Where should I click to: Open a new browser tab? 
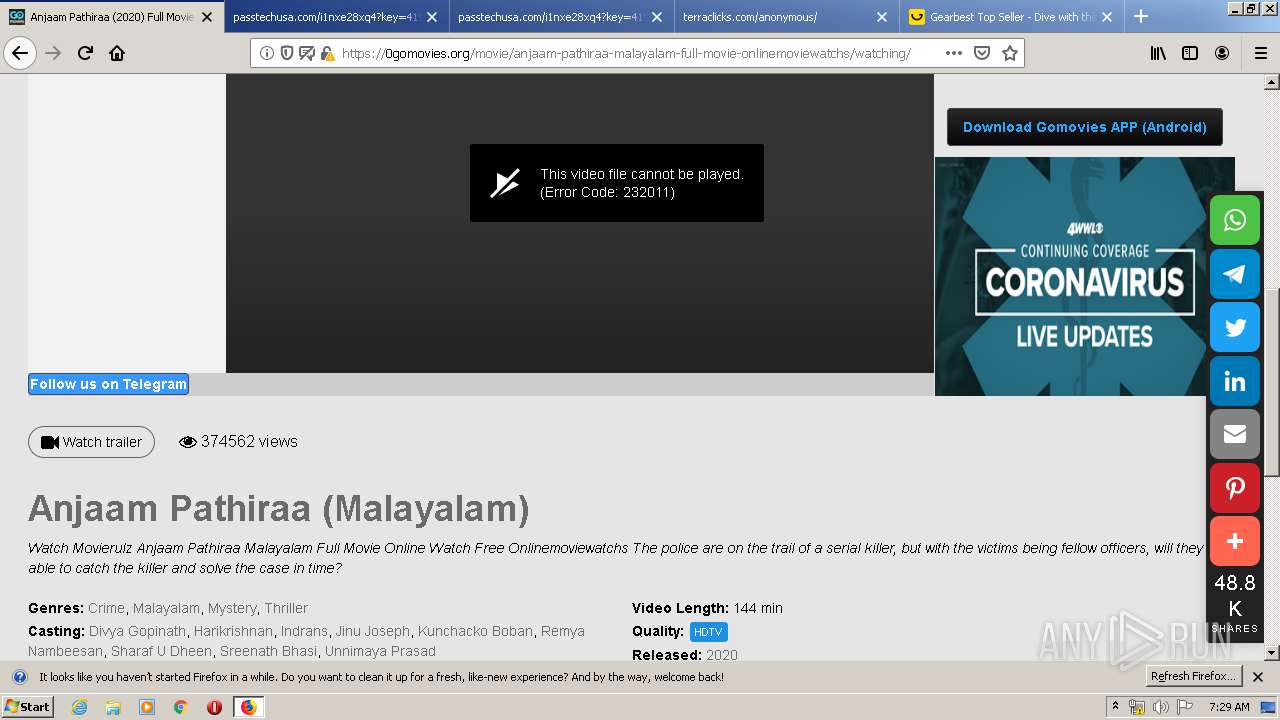pyautogui.click(x=1141, y=16)
